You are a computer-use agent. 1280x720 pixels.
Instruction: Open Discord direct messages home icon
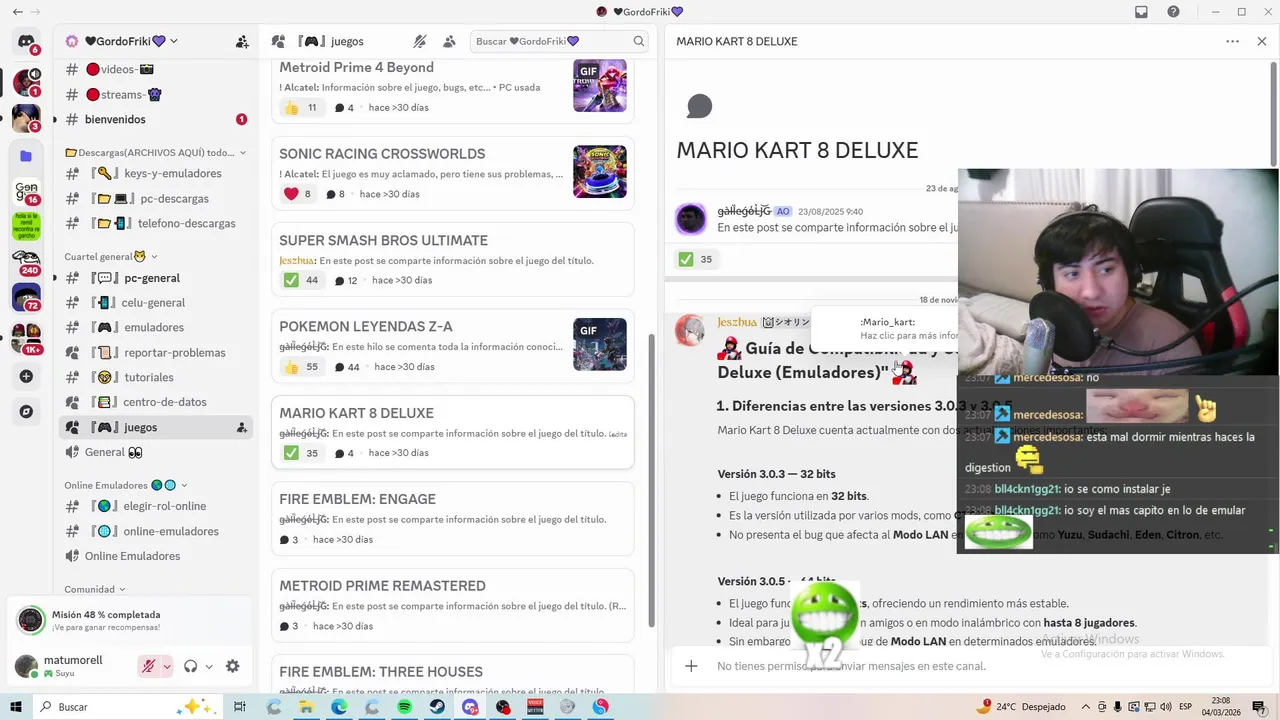26,42
